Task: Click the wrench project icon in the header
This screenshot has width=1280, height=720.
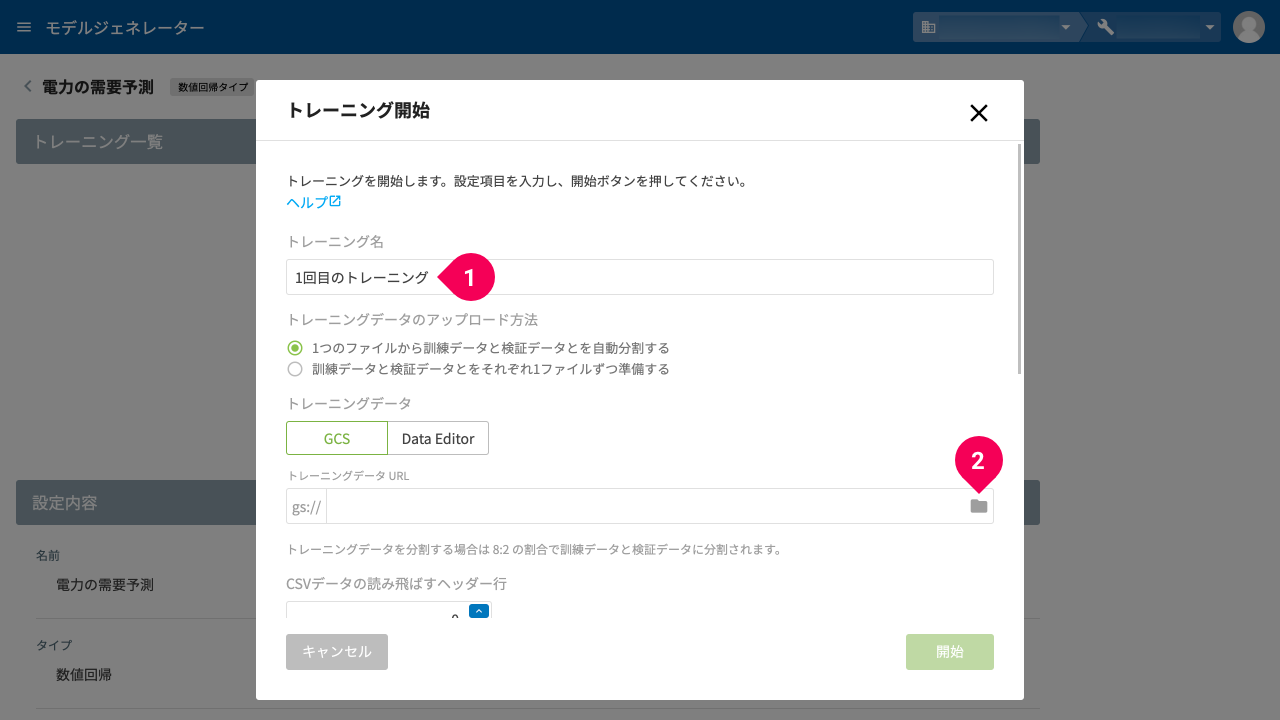Action: [1106, 27]
